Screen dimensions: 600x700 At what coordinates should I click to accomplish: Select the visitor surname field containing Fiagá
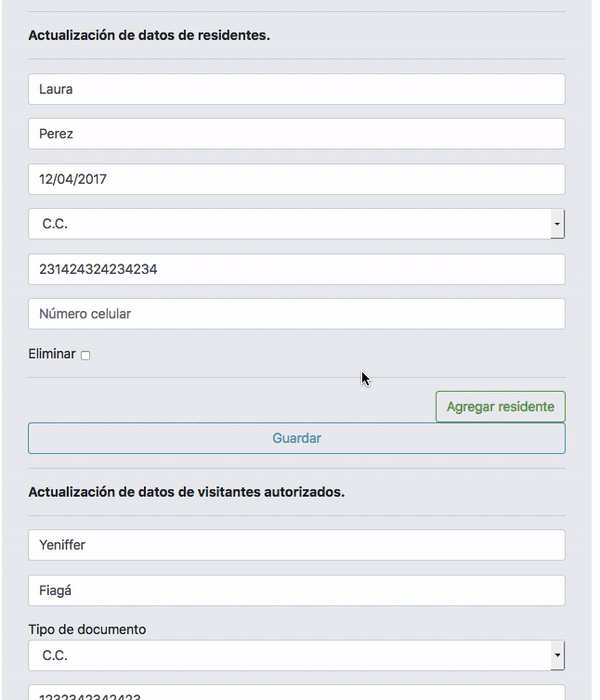pyautogui.click(x=296, y=590)
